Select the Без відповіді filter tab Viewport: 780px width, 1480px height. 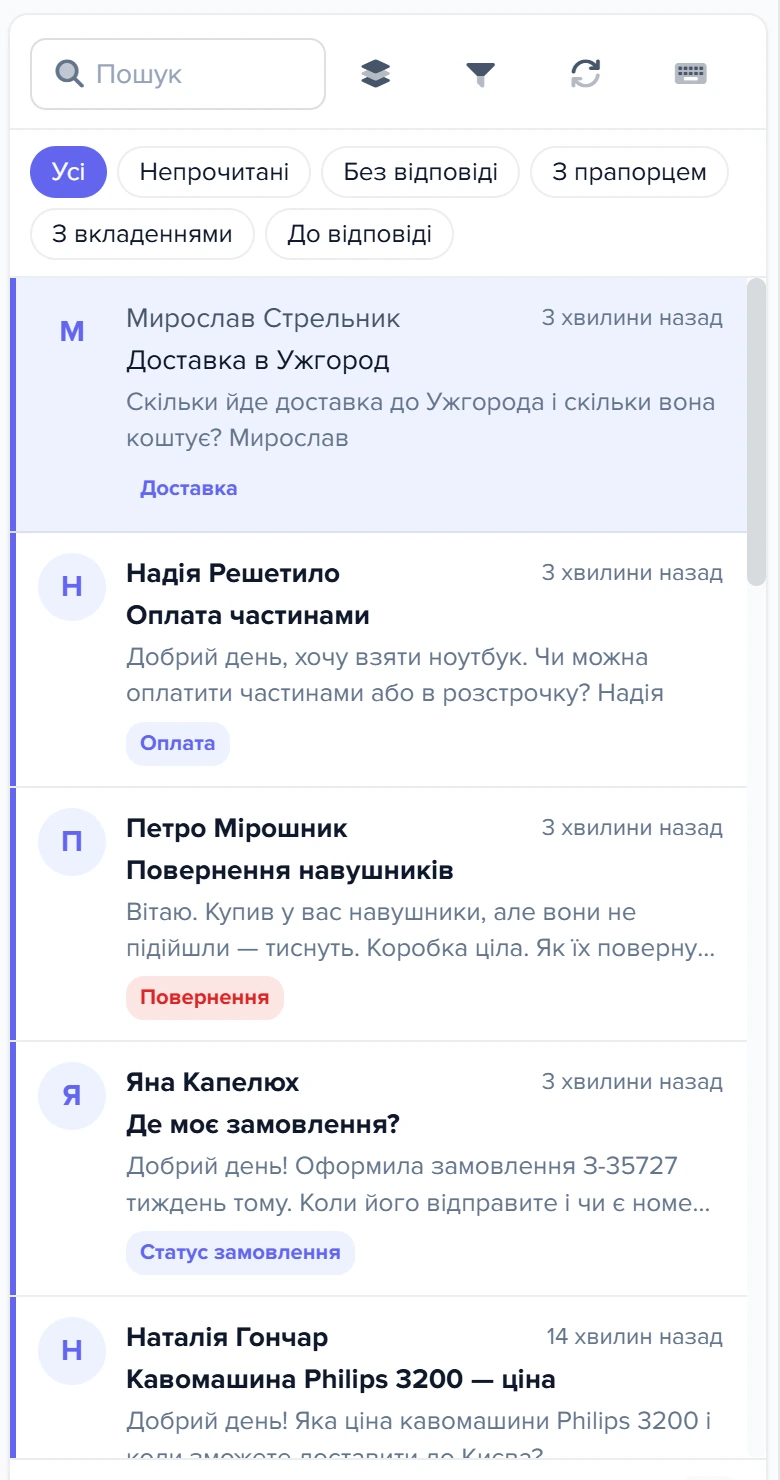pos(420,172)
